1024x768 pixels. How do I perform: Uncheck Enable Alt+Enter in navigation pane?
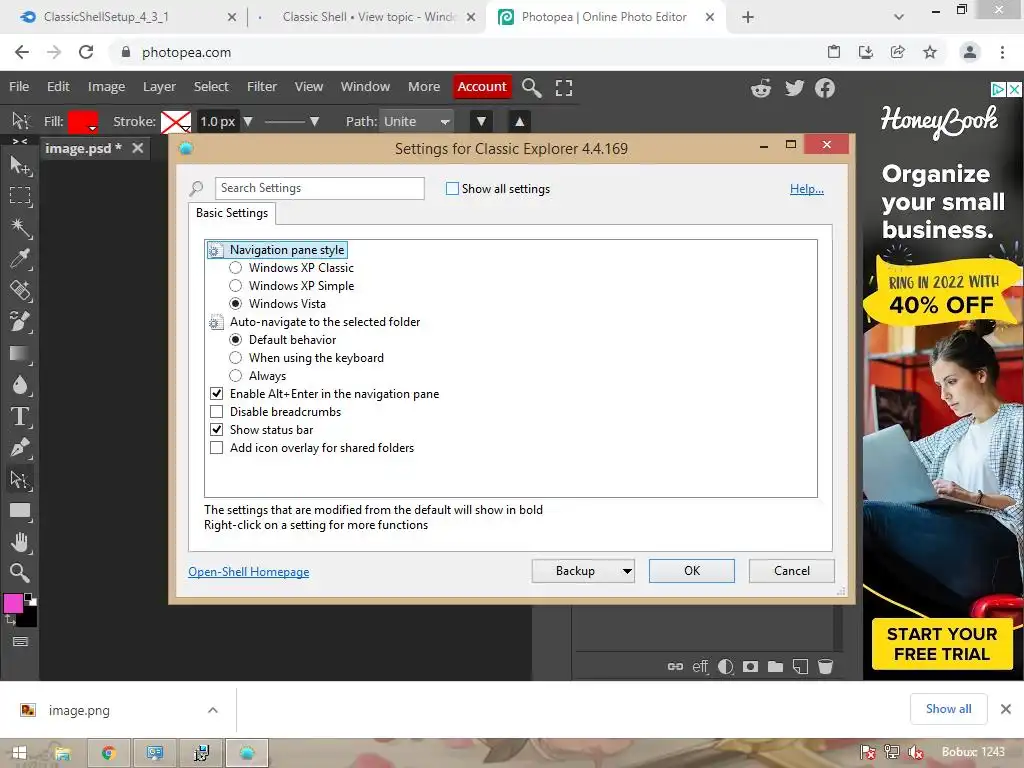click(x=216, y=394)
